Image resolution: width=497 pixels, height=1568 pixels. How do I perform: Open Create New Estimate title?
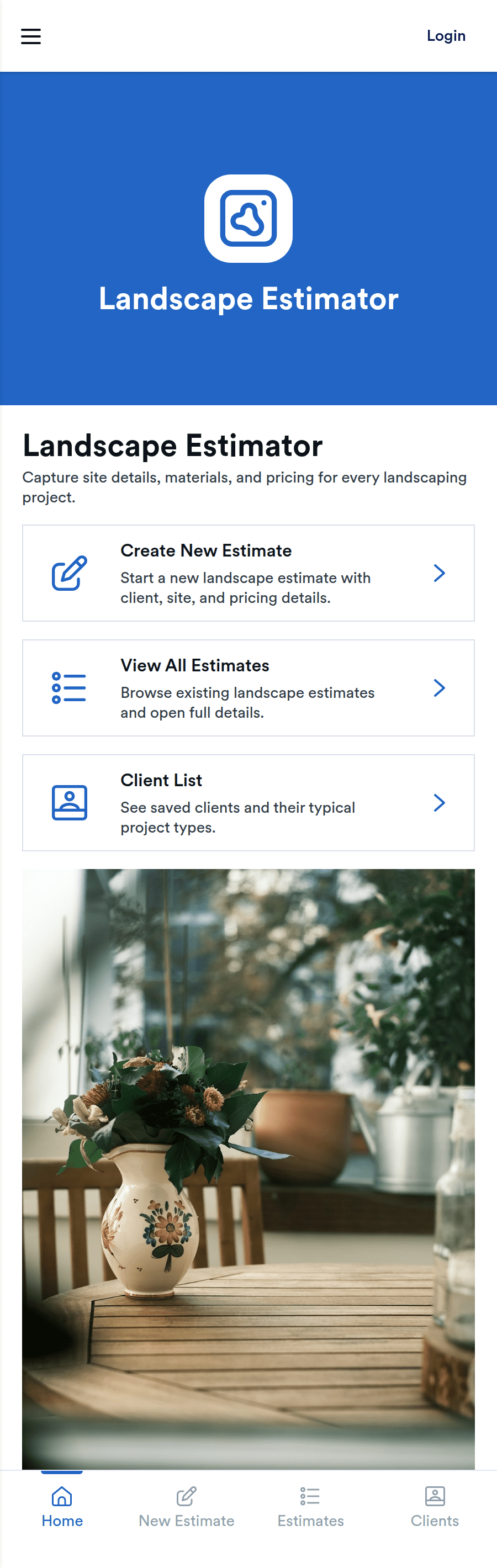(206, 550)
